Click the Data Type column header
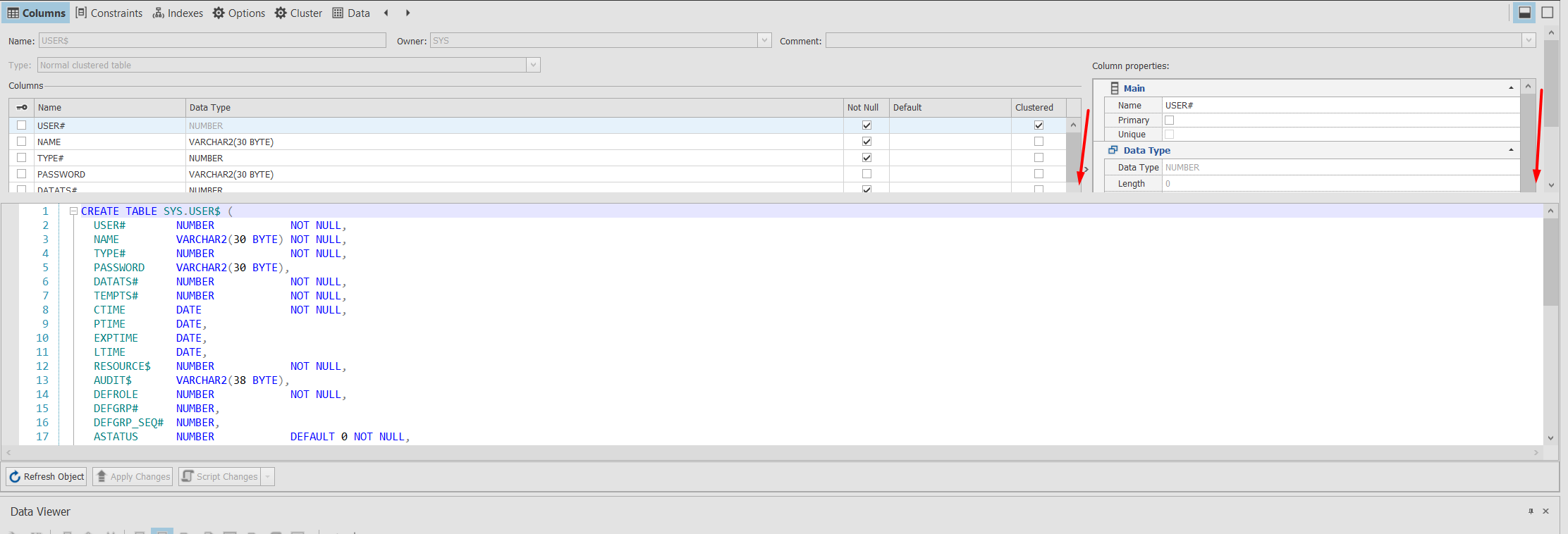This screenshot has height=534, width=1568. click(514, 108)
